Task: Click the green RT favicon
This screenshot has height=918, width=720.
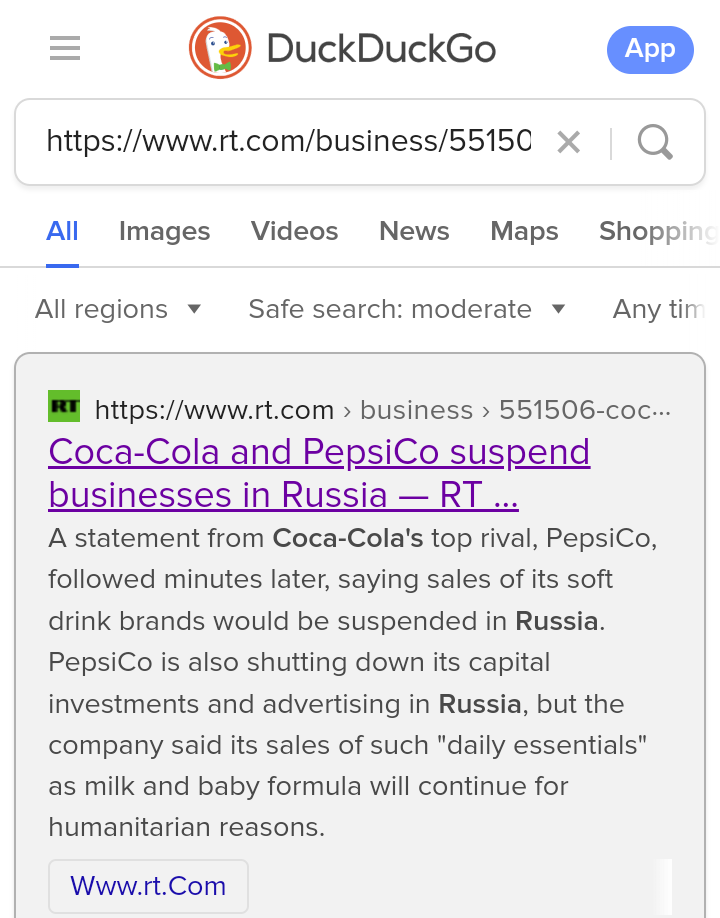Action: pyautogui.click(x=64, y=406)
